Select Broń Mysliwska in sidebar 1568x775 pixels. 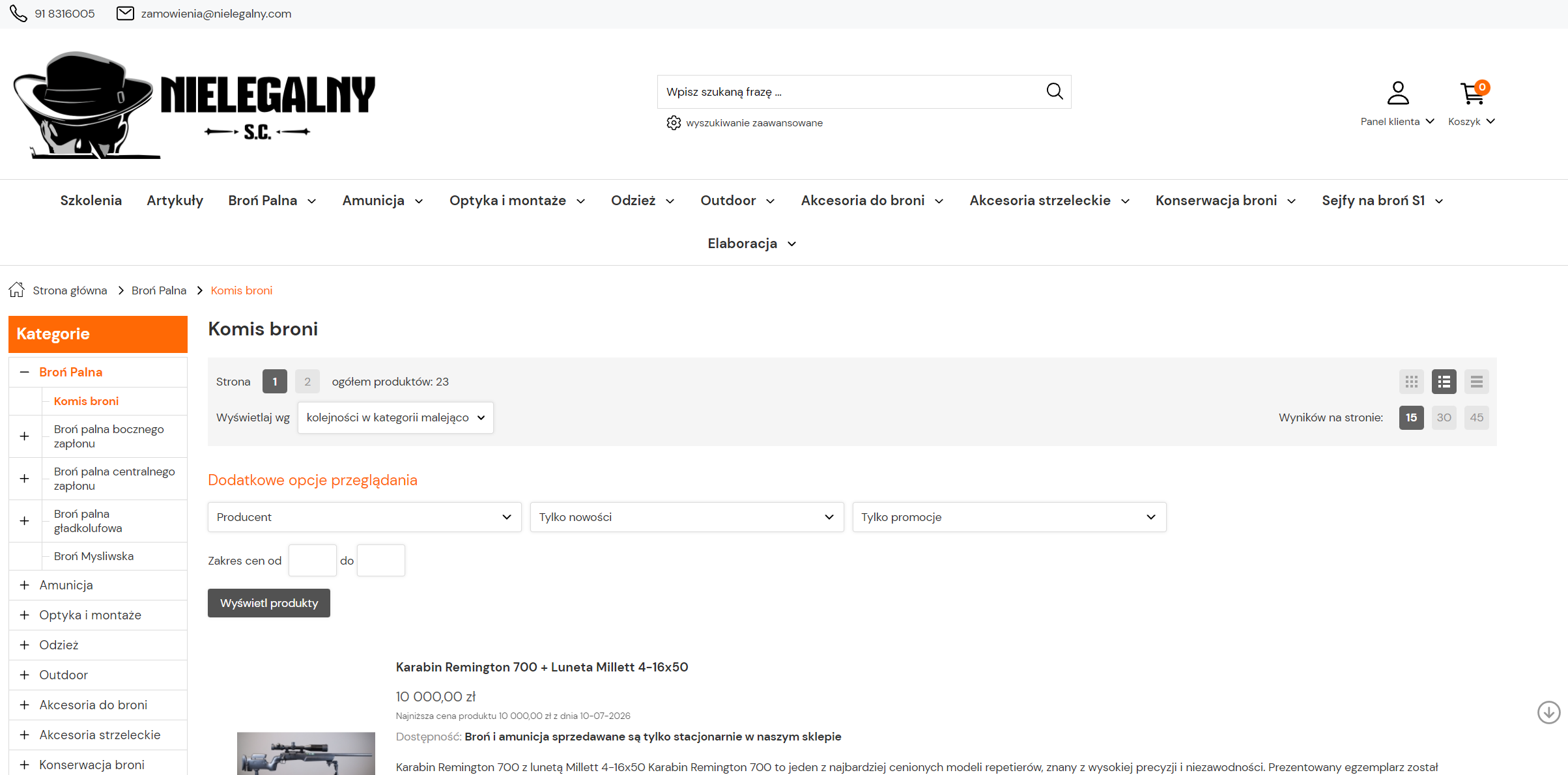(x=94, y=556)
